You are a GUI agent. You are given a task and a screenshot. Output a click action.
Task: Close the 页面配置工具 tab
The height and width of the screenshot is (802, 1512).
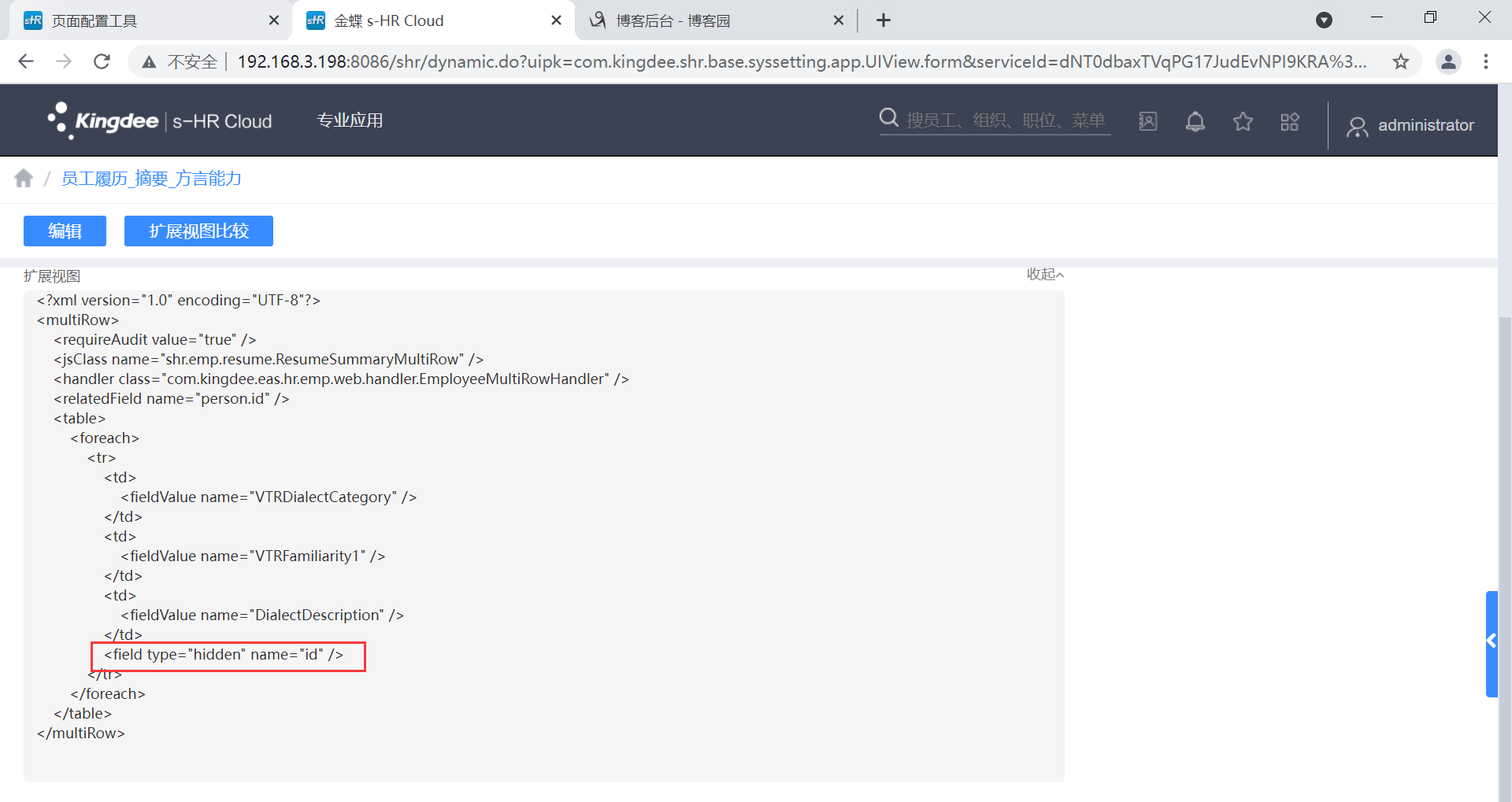[273, 20]
